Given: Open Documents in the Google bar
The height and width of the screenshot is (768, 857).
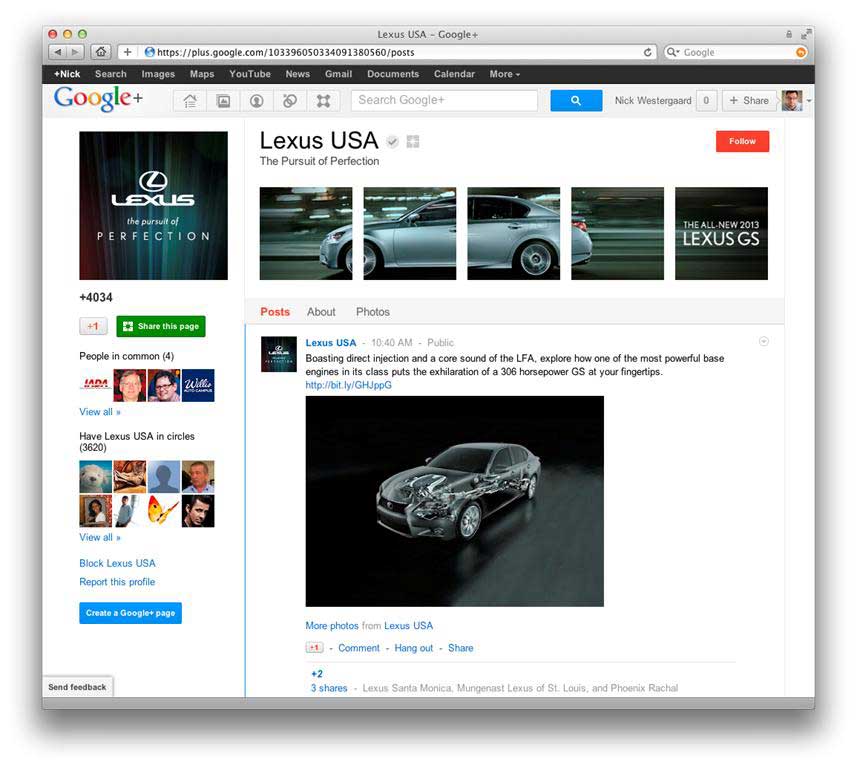Looking at the screenshot, I should [393, 74].
